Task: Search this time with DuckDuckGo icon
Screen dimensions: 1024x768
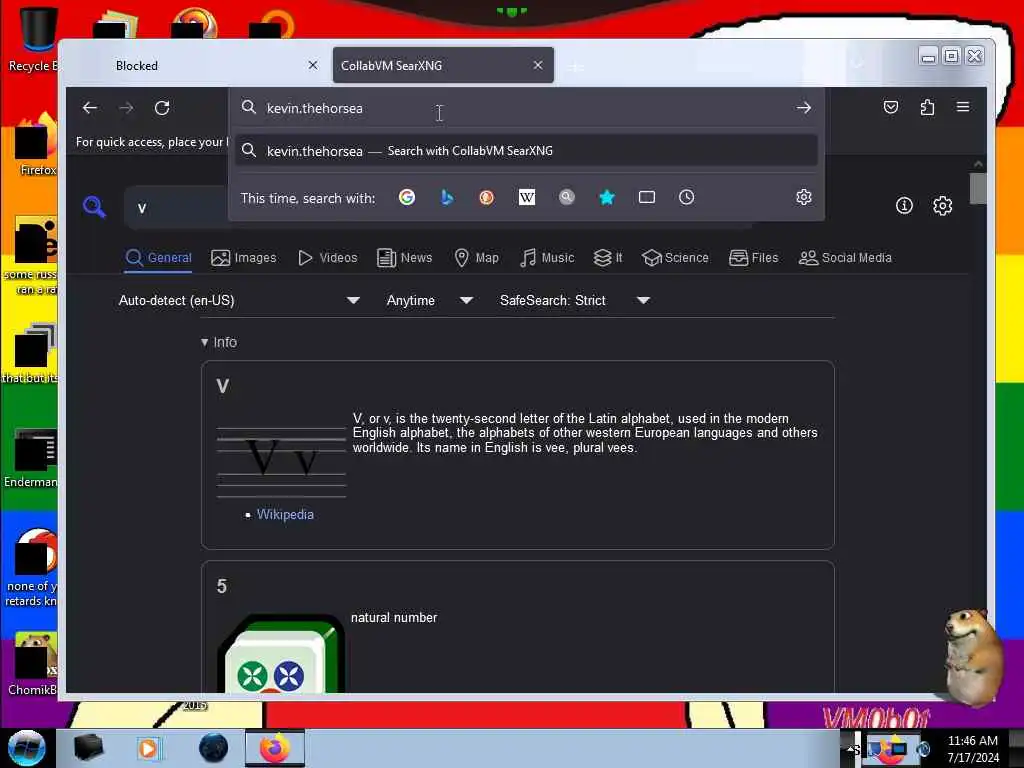Action: [487, 197]
